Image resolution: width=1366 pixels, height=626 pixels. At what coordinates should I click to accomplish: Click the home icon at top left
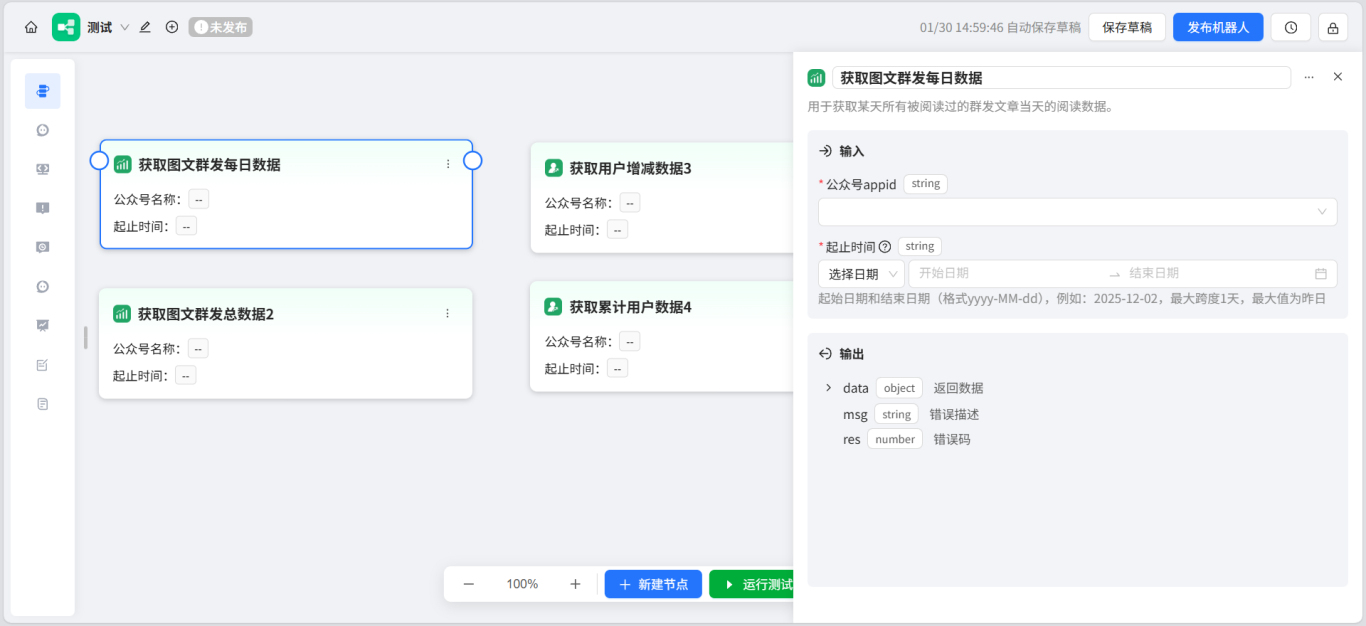pyautogui.click(x=31, y=27)
